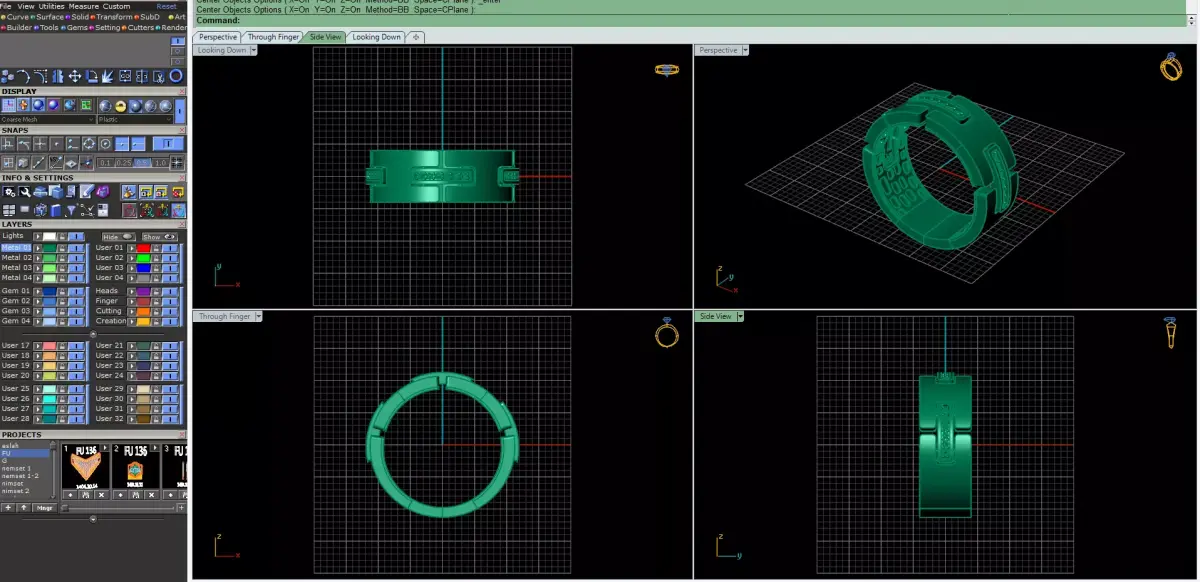The width and height of the screenshot is (1200, 582).
Task: Click the Looking Down viewport ring icon
Action: click(x=667, y=69)
